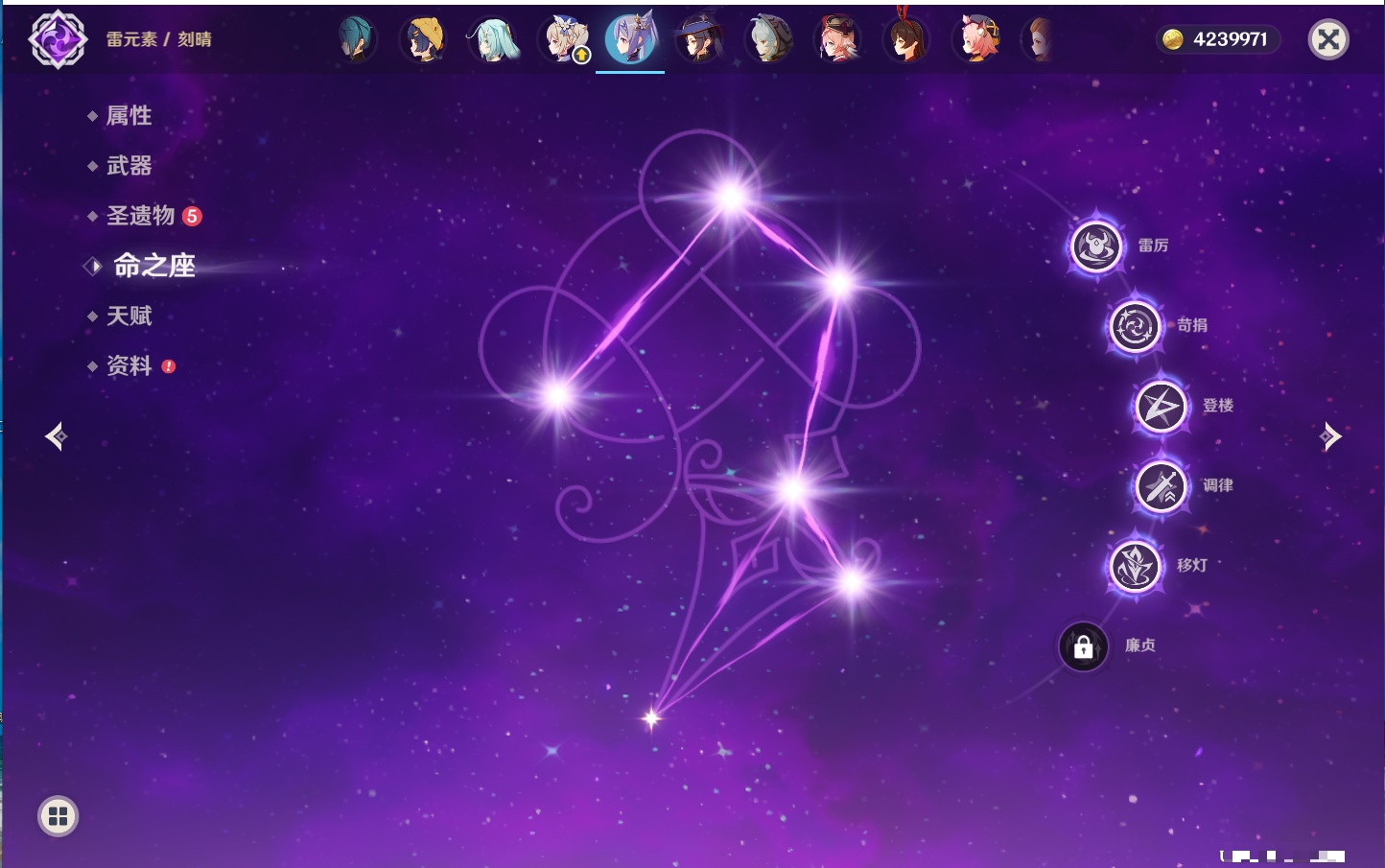Click the 4239971 Mora balance

point(1231,39)
